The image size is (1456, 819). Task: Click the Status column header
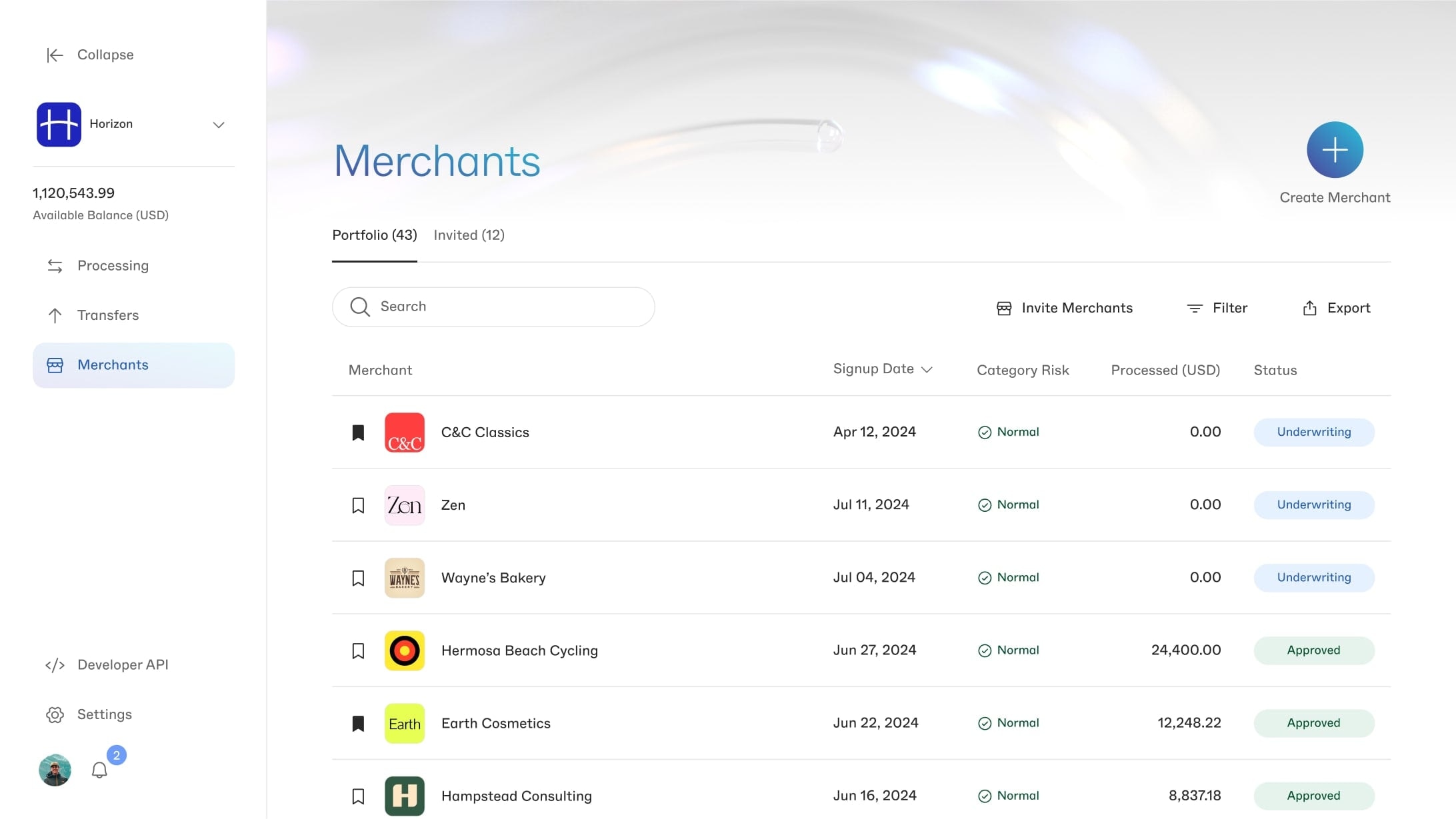1275,371
